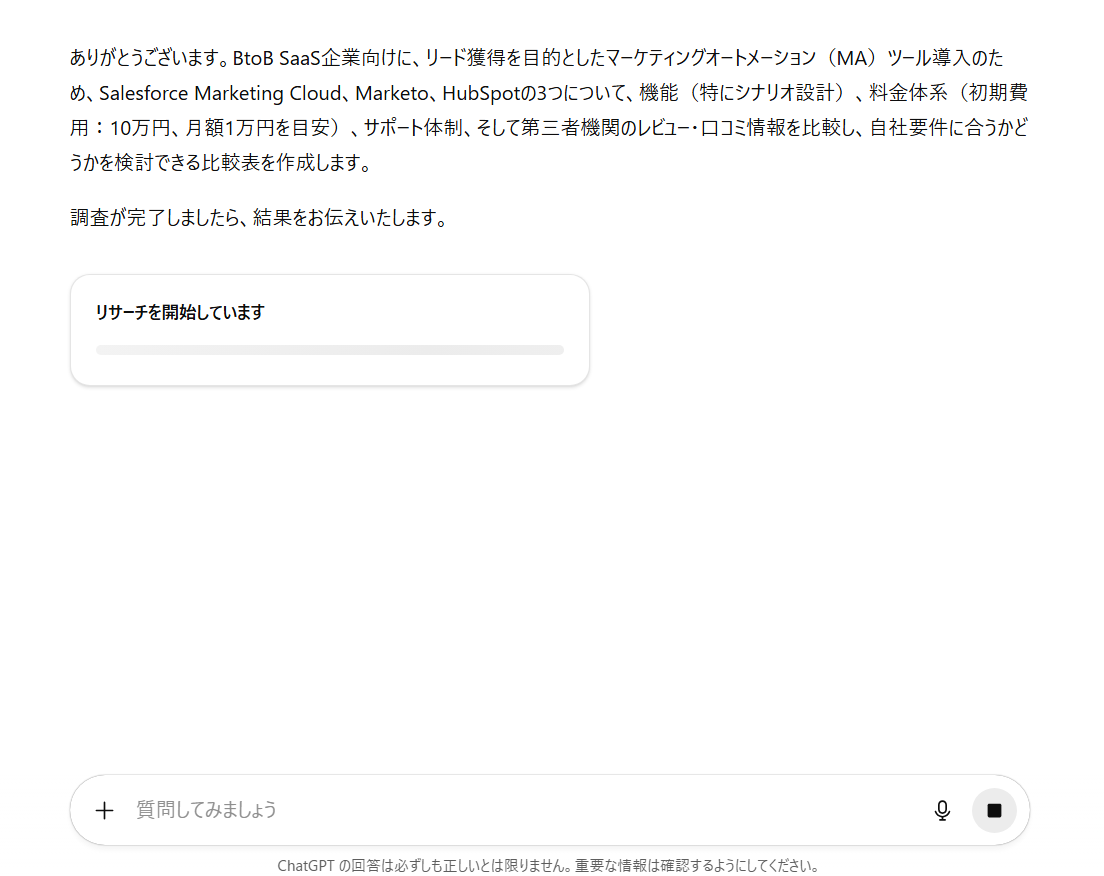Stop generation with the square button
This screenshot has height=876, width=1104.
(994, 811)
